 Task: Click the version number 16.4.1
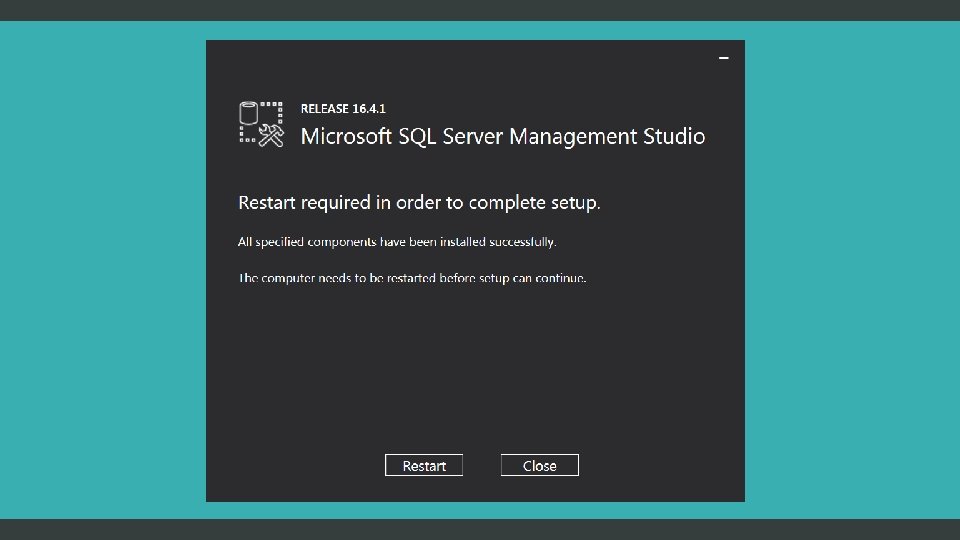pos(369,108)
